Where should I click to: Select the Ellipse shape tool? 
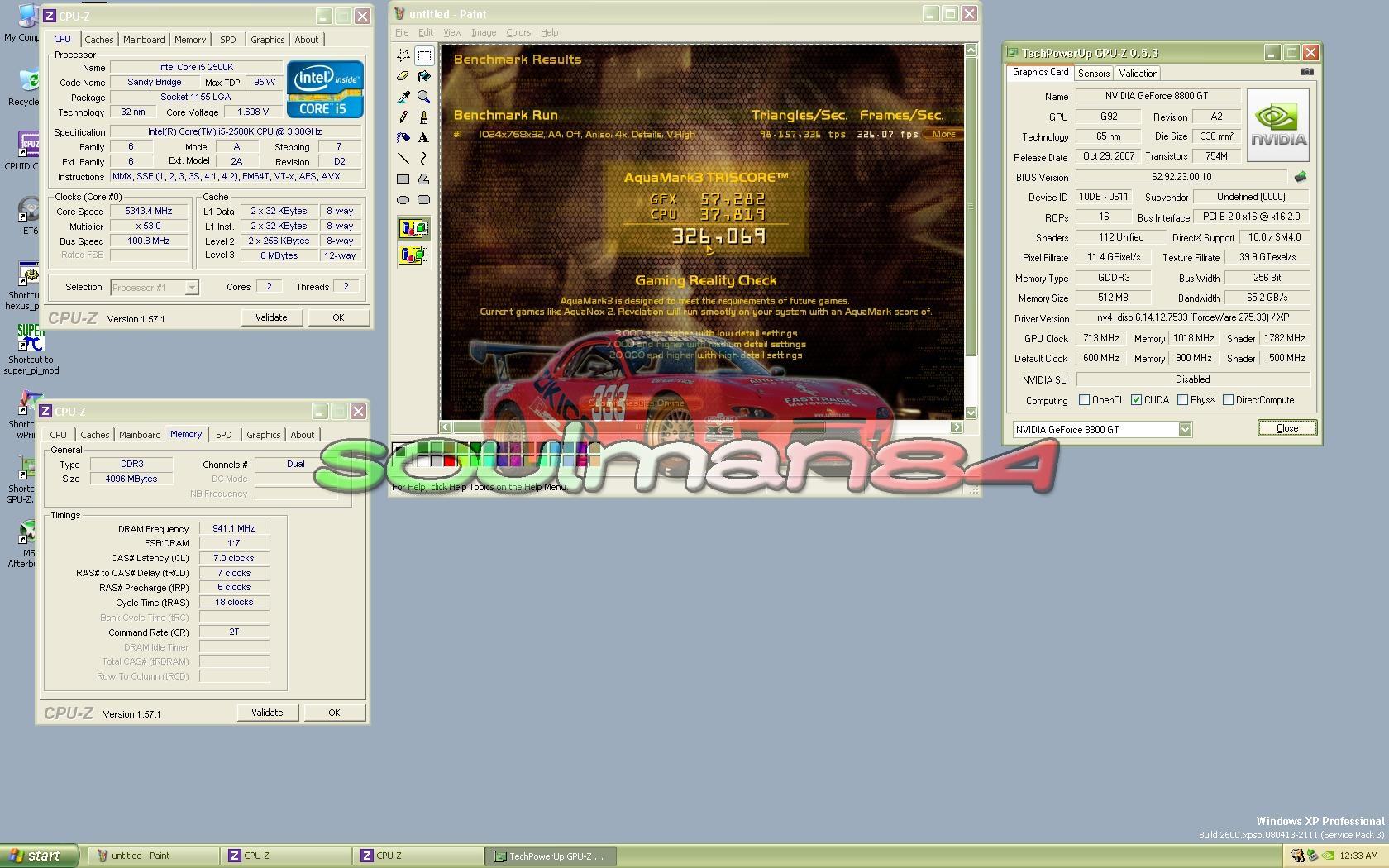click(403, 199)
